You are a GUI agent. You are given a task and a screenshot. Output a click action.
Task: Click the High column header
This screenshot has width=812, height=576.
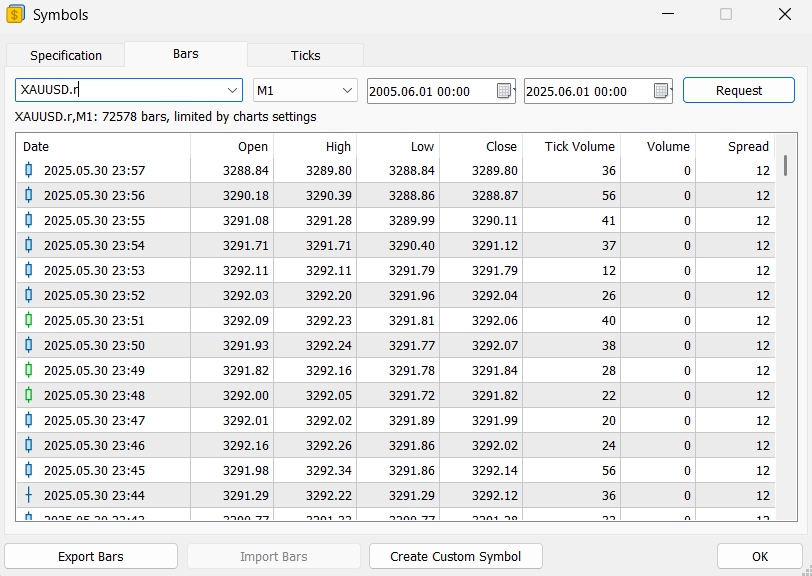[x=315, y=147]
